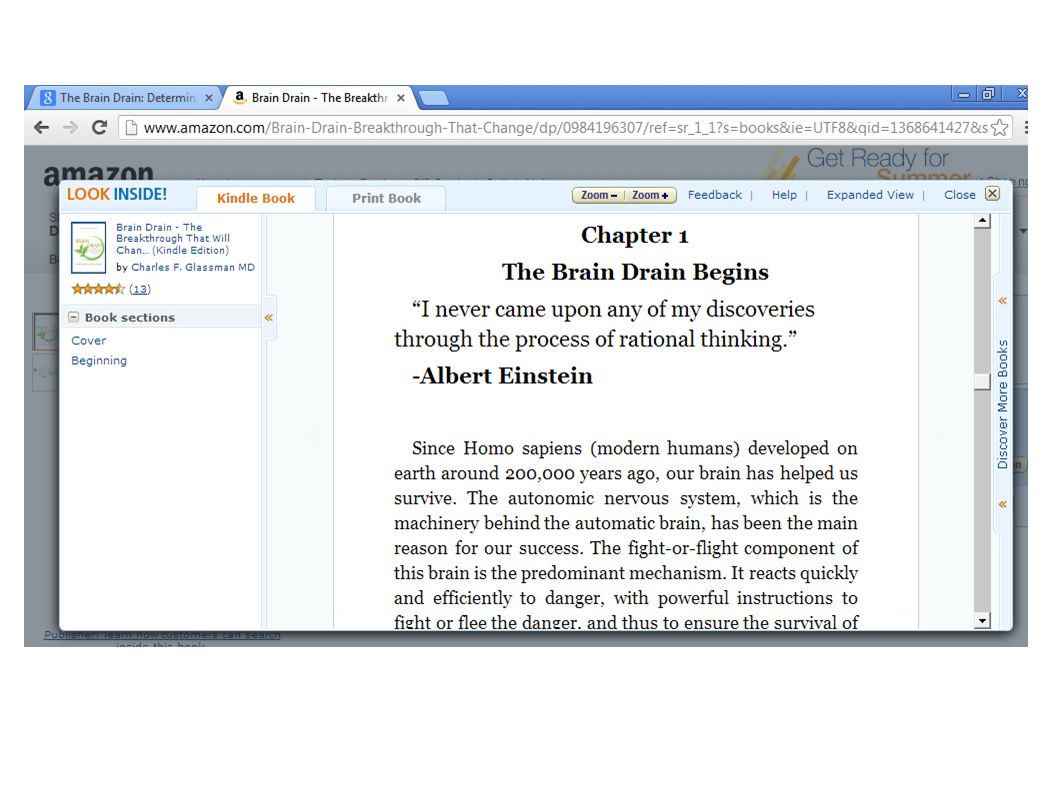Jump to the Beginning section

(x=99, y=360)
